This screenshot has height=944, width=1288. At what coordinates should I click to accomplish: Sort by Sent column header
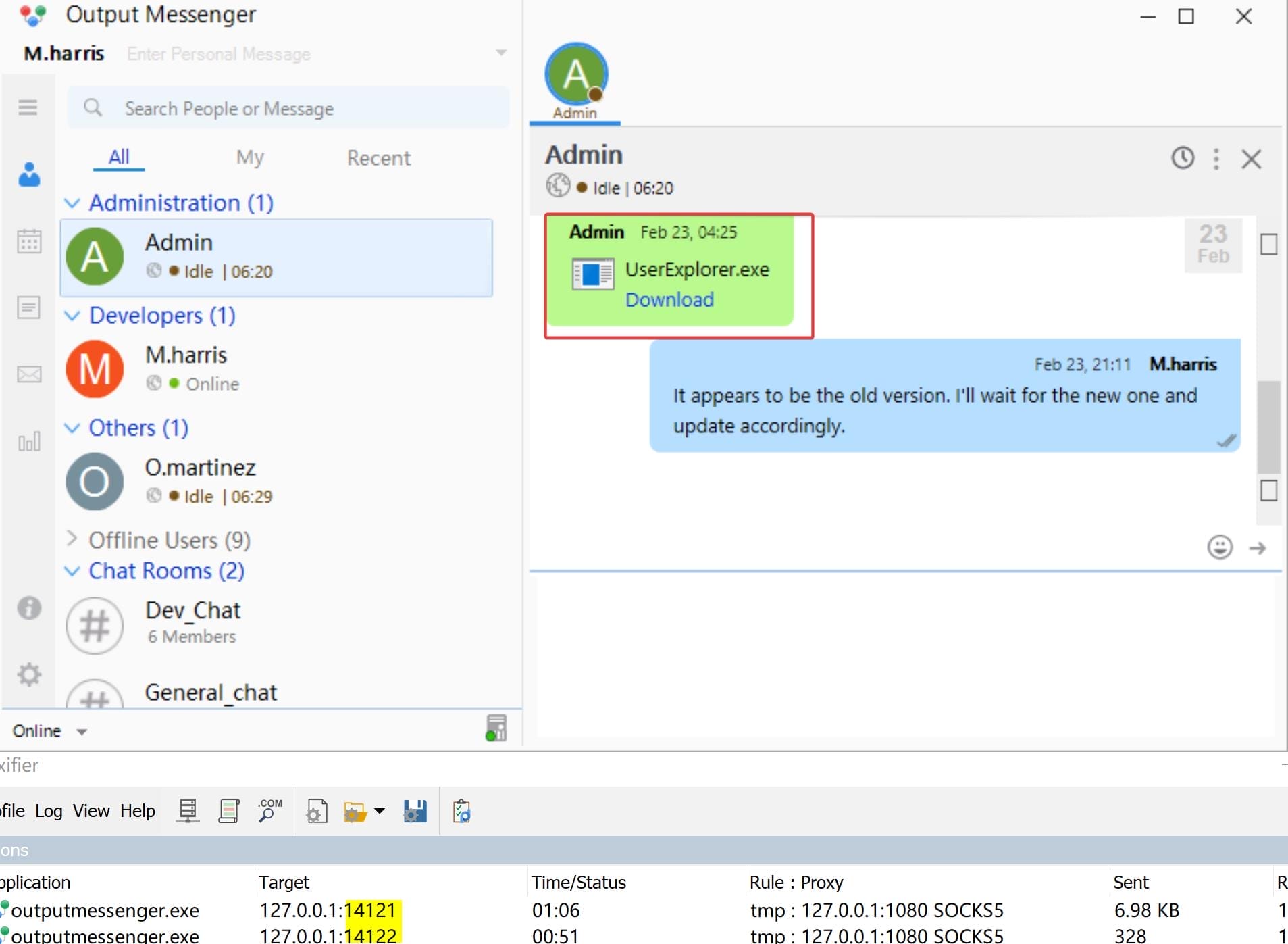pos(1190,882)
